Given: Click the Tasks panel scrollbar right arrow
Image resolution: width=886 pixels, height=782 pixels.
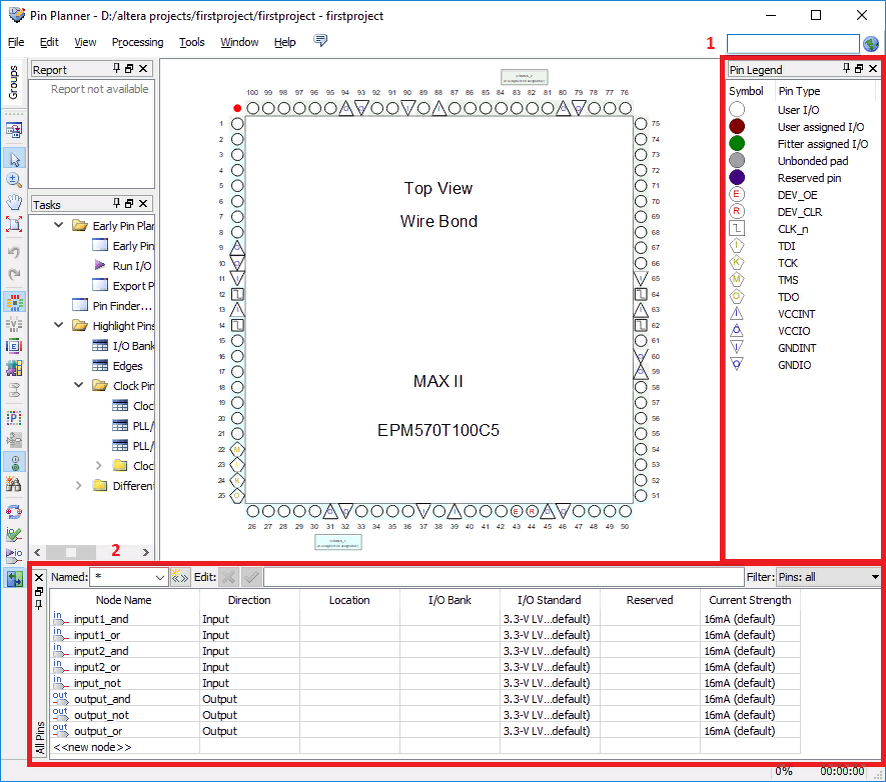Looking at the screenshot, I should pyautogui.click(x=146, y=552).
